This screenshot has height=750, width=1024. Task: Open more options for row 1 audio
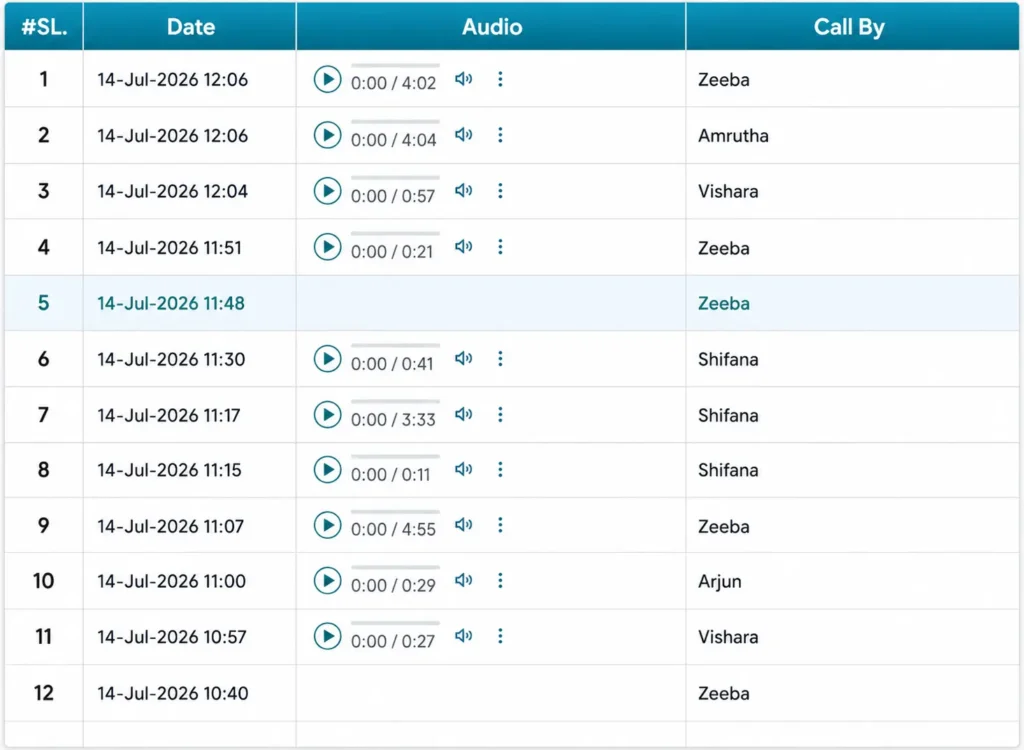pyautogui.click(x=500, y=79)
